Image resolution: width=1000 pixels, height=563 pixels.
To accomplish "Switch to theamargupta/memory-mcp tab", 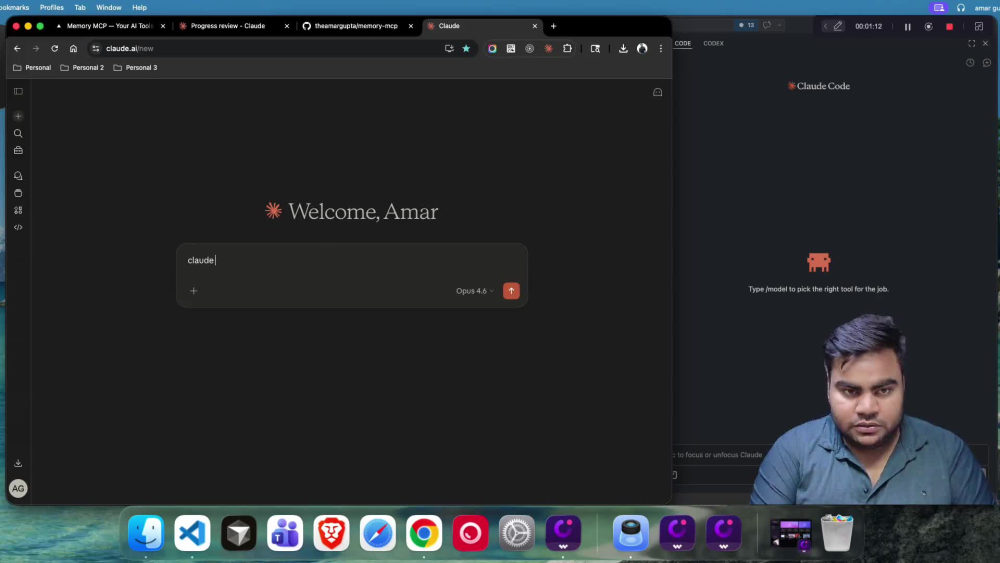I will (351, 26).
